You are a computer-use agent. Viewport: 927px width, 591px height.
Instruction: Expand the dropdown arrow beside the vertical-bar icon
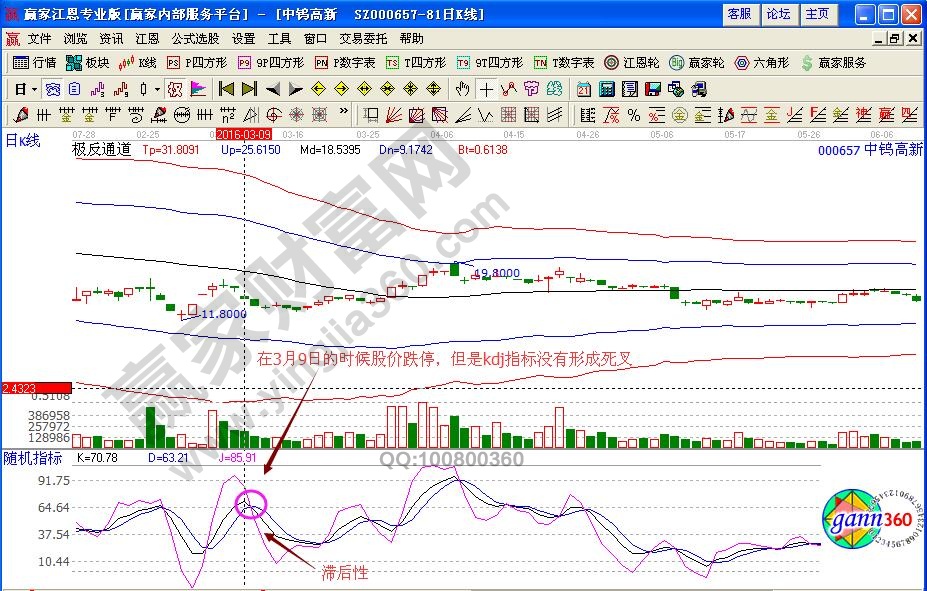click(156, 89)
